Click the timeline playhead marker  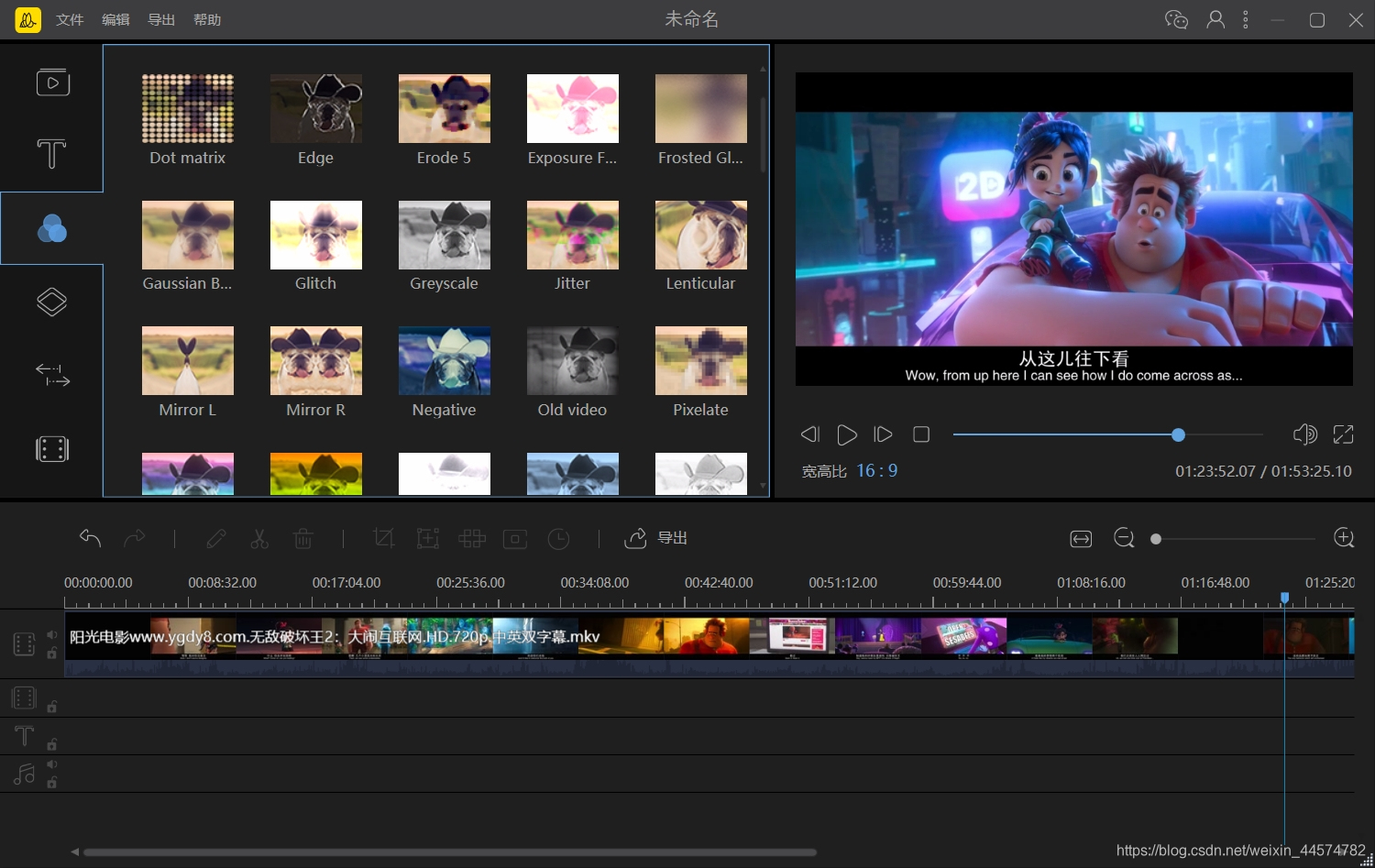[x=1285, y=598]
